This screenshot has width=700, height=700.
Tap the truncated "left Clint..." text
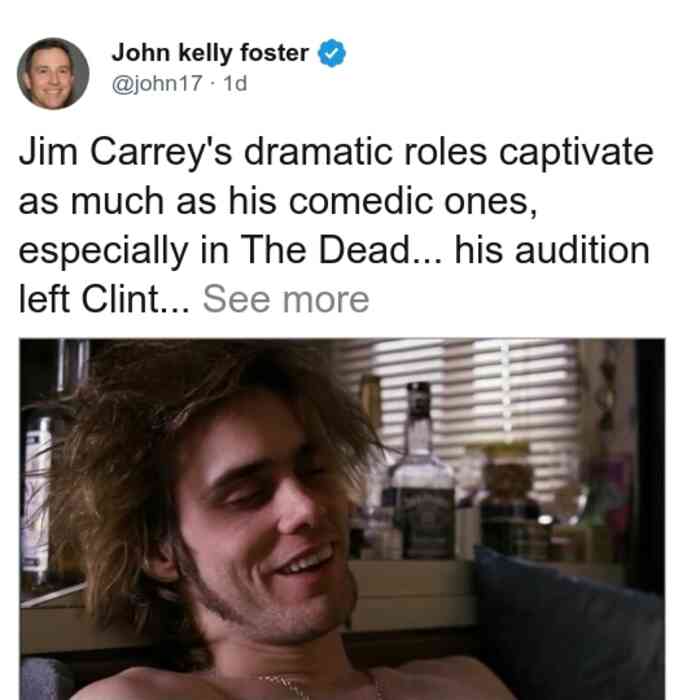click(x=104, y=299)
